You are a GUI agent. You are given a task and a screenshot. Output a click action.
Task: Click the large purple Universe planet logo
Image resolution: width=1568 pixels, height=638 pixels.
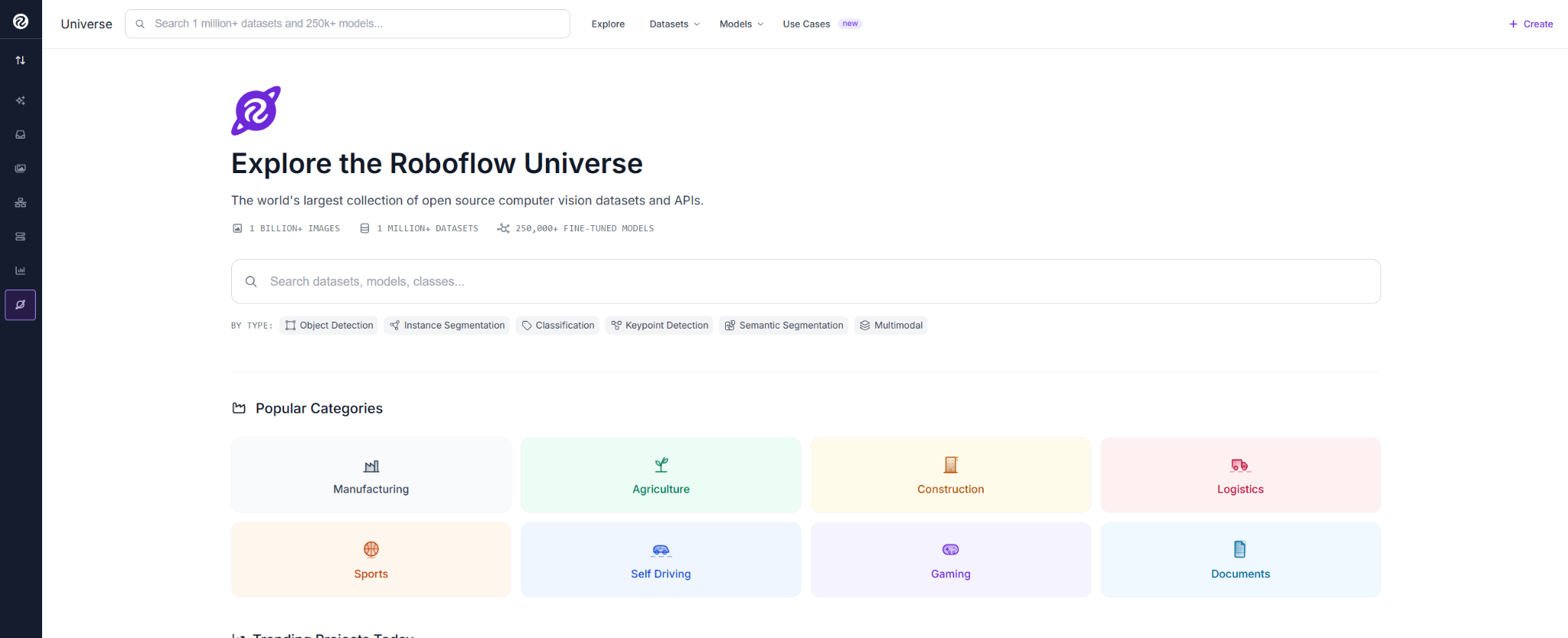(x=256, y=111)
